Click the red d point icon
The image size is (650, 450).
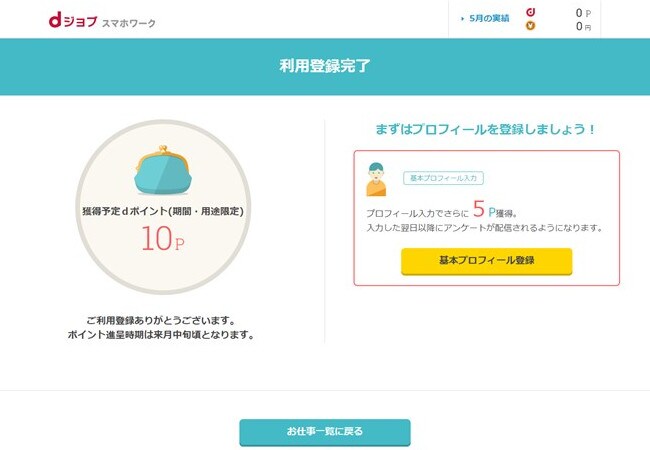[x=531, y=12]
